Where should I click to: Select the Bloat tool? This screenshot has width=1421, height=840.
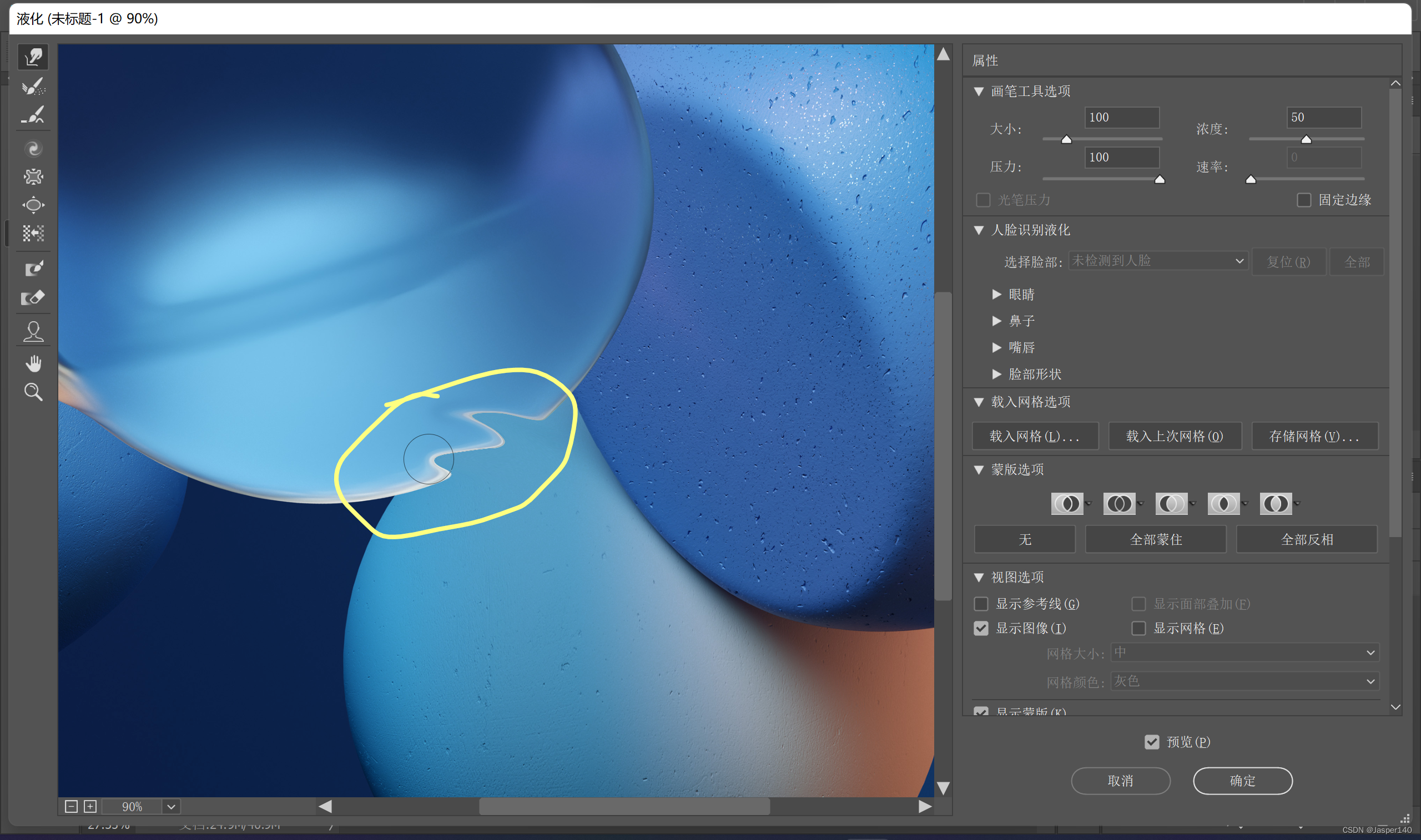click(x=33, y=205)
